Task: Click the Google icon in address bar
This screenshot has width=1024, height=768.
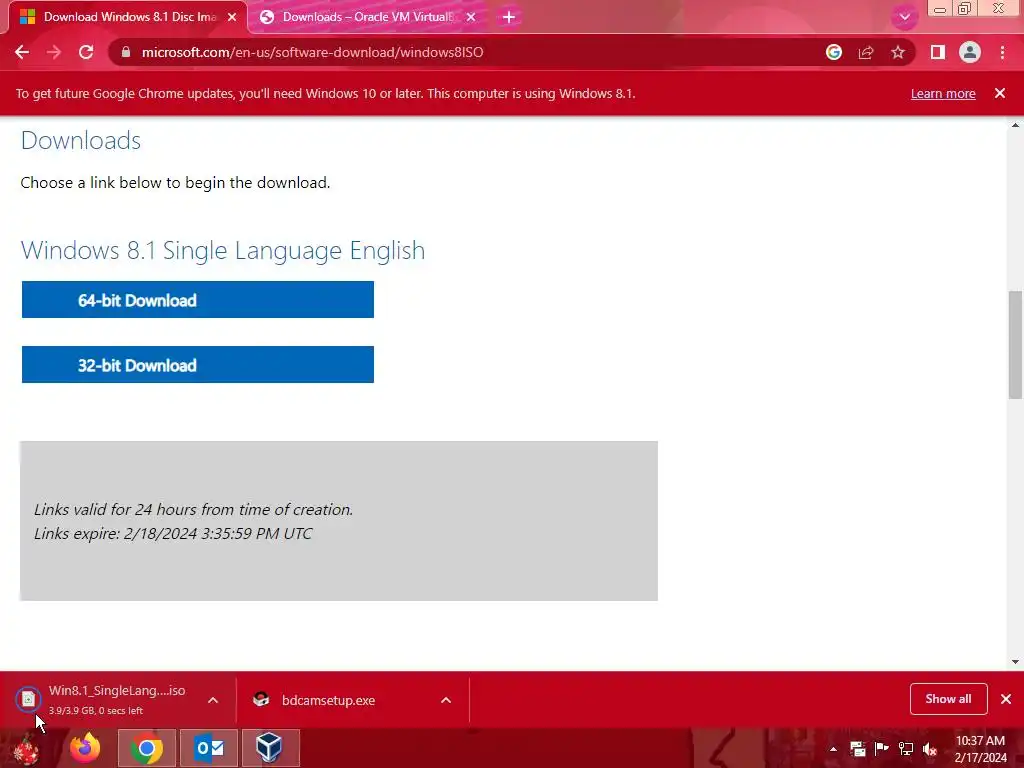Action: pyautogui.click(x=834, y=52)
